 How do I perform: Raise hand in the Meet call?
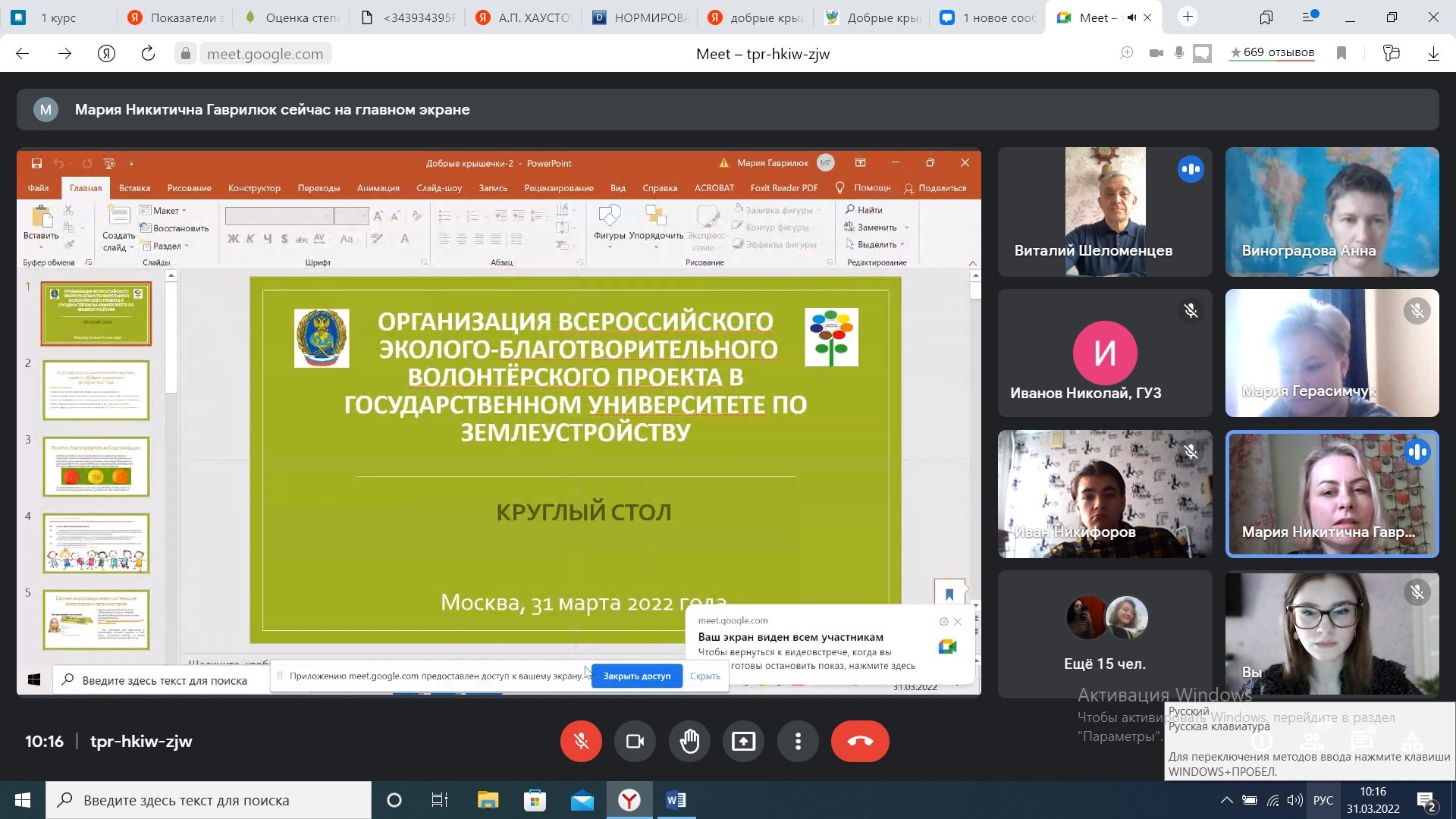coord(689,741)
